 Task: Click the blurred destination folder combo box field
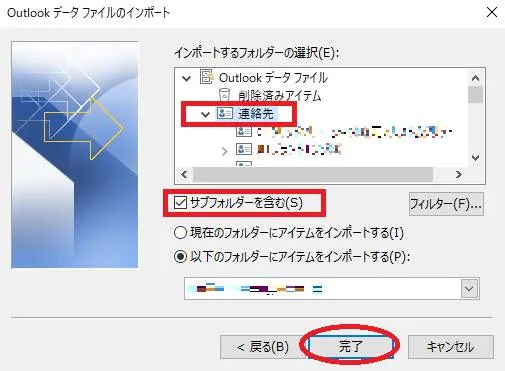point(332,288)
